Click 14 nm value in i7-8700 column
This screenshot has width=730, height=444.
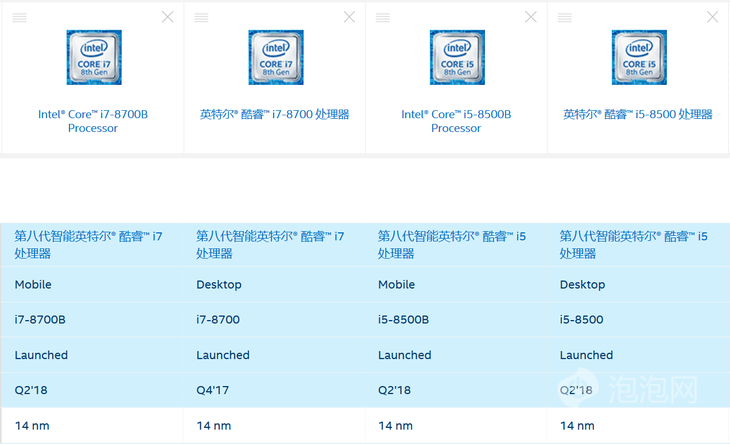click(214, 425)
